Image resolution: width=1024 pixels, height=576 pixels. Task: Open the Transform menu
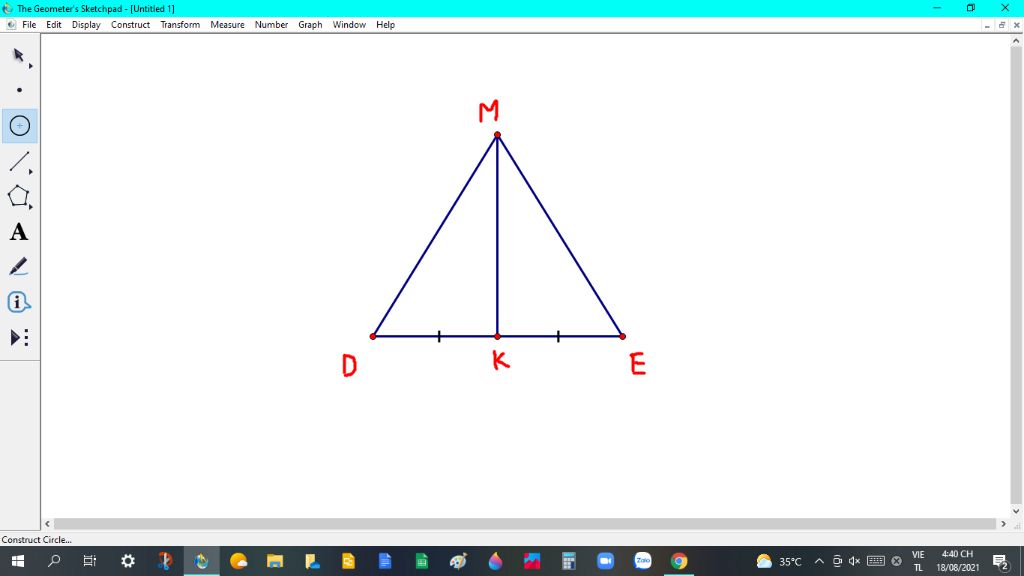[x=180, y=25]
